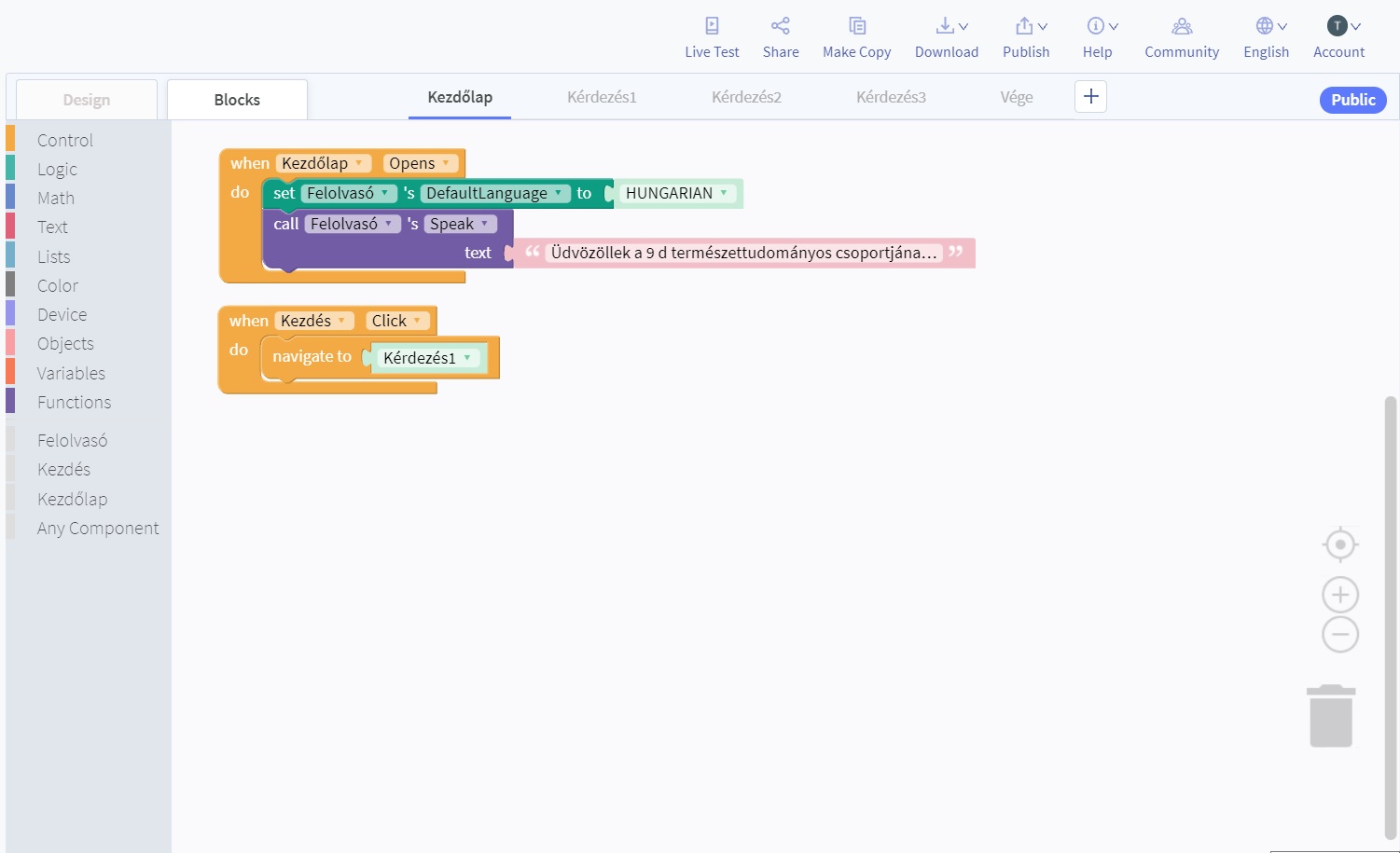Viewport: 1400px width, 853px height.
Task: Toggle the Public visibility button
Action: click(1352, 100)
